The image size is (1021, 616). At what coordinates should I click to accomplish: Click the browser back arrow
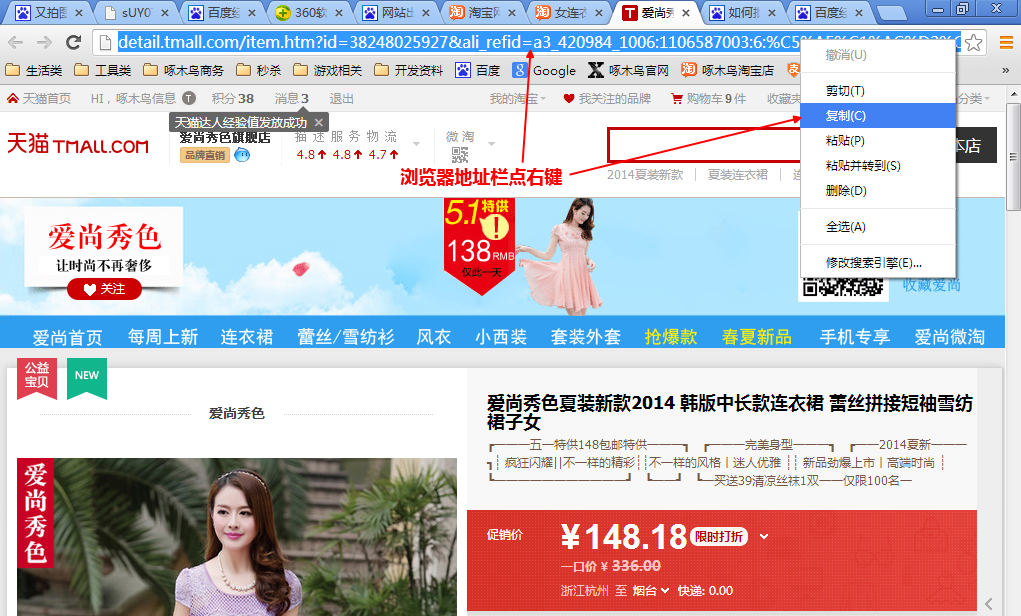[16, 43]
